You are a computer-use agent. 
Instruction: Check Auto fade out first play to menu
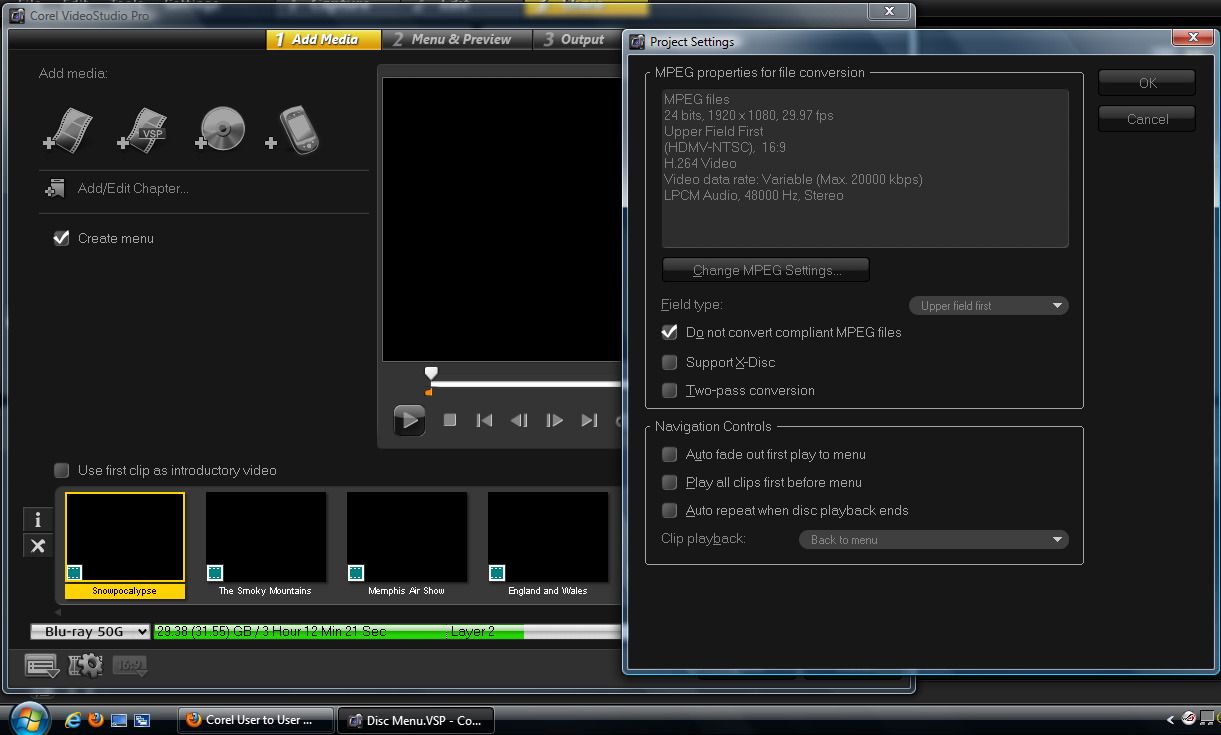(x=670, y=454)
